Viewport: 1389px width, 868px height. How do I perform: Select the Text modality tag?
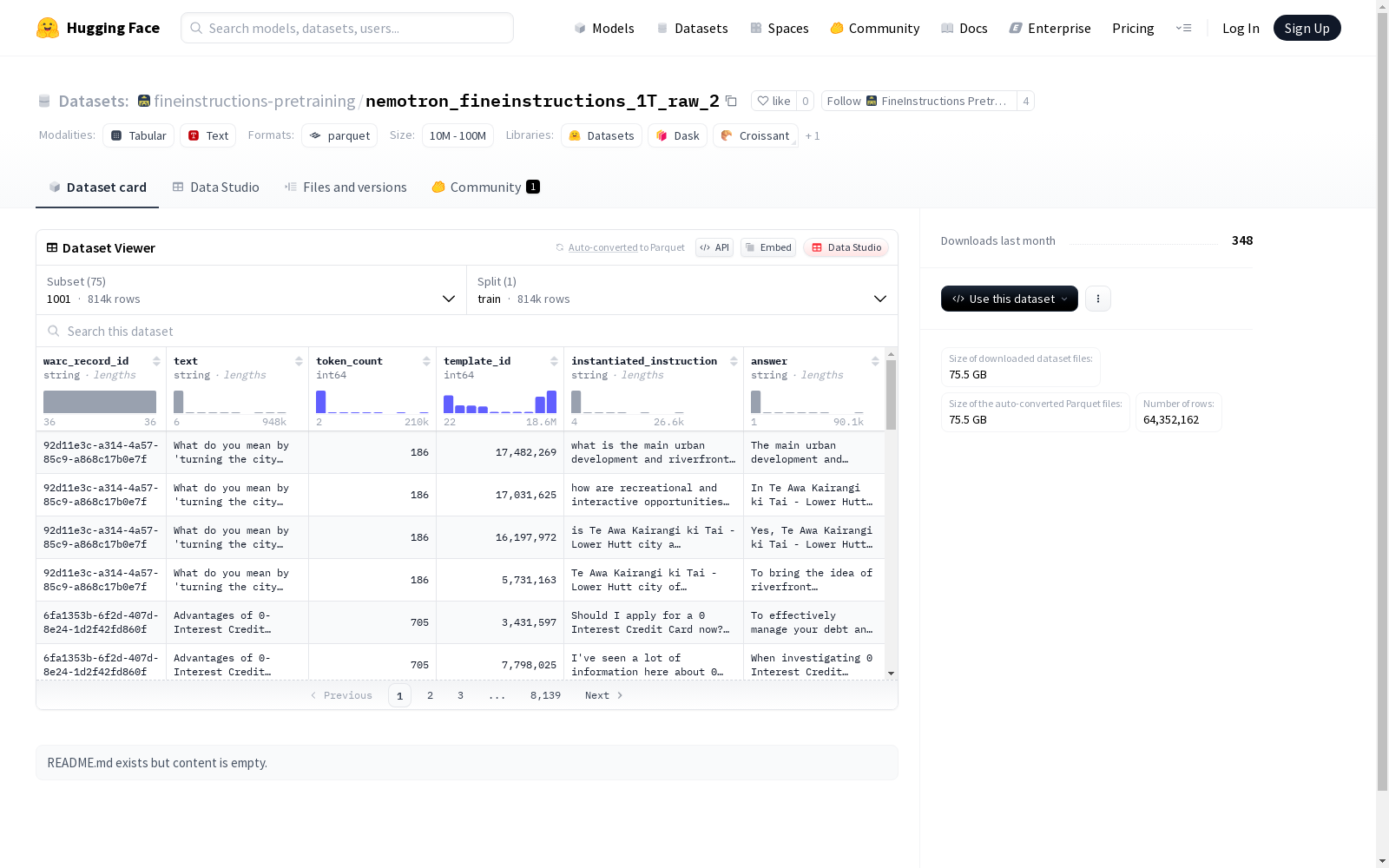tap(208, 135)
